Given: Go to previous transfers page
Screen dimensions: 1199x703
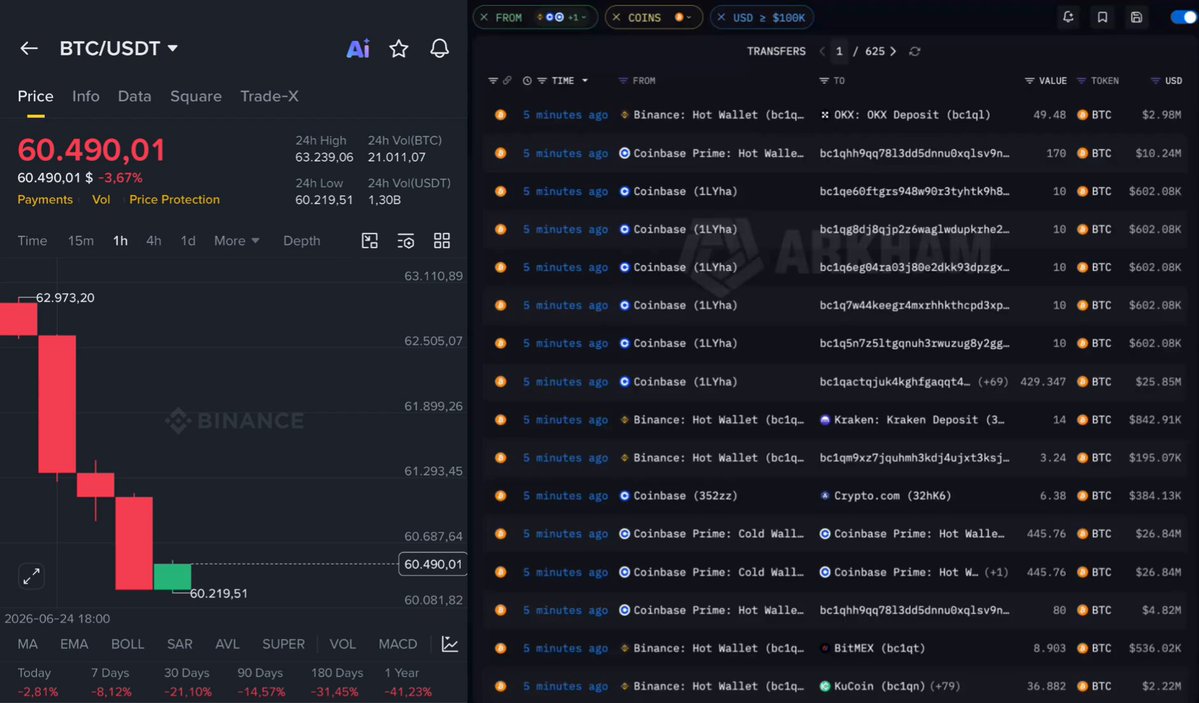Looking at the screenshot, I should point(822,51).
